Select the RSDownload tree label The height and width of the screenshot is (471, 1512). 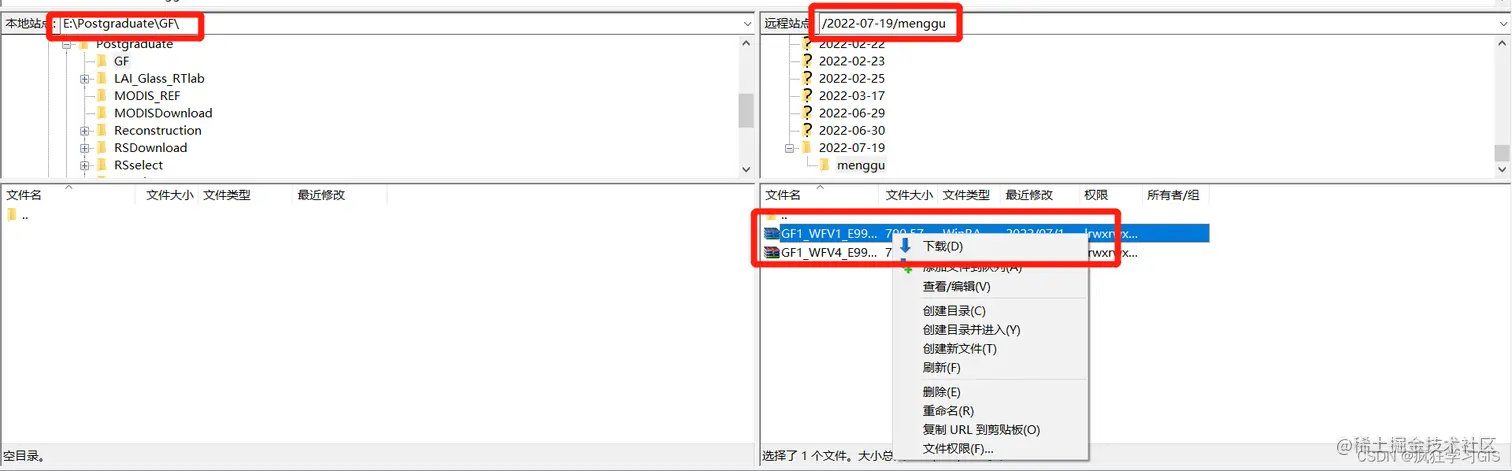pos(150,148)
